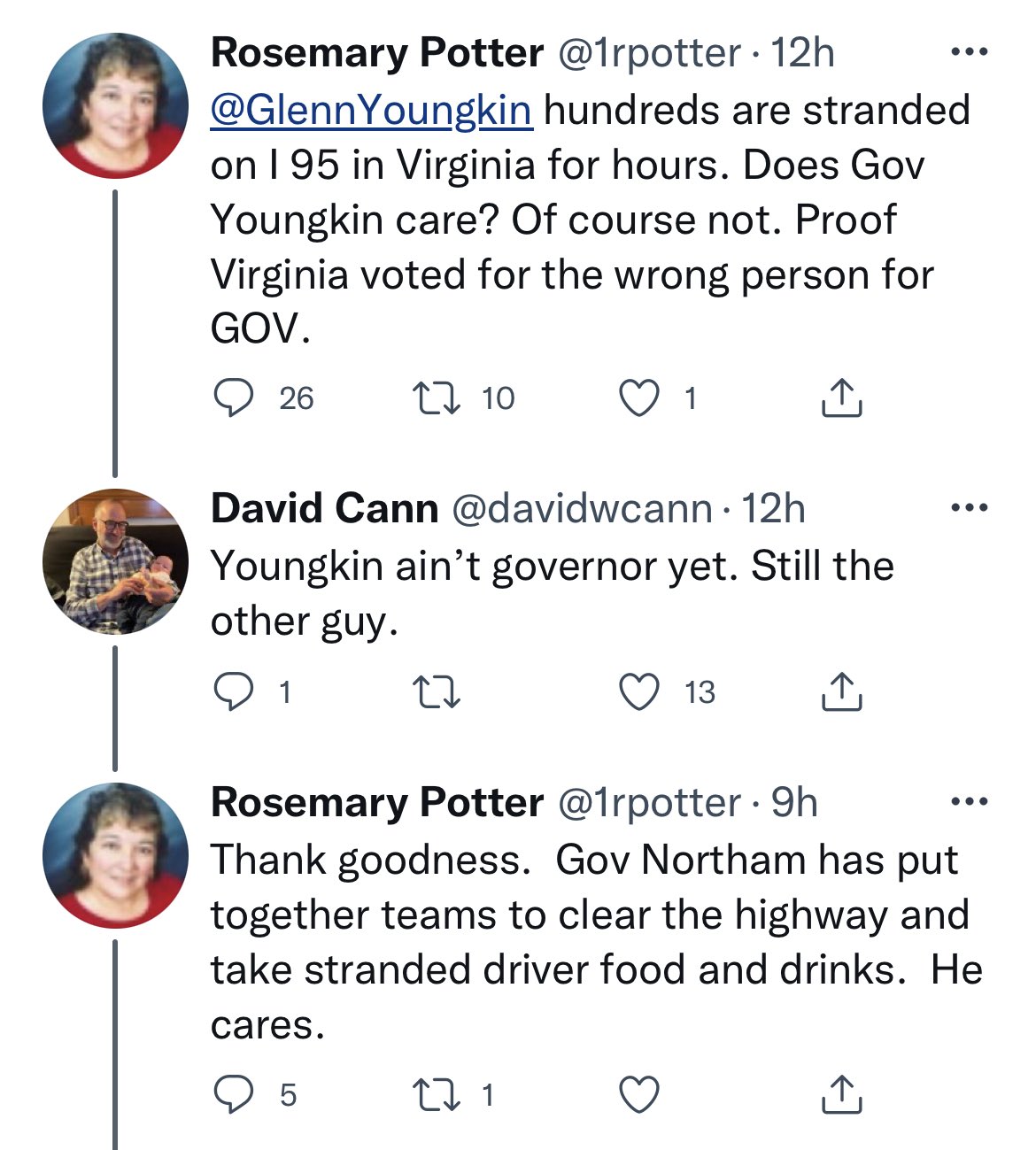Image resolution: width=1036 pixels, height=1150 pixels.
Task: Reply to the Gov Northam tweet
Action: pyautogui.click(x=234, y=1095)
